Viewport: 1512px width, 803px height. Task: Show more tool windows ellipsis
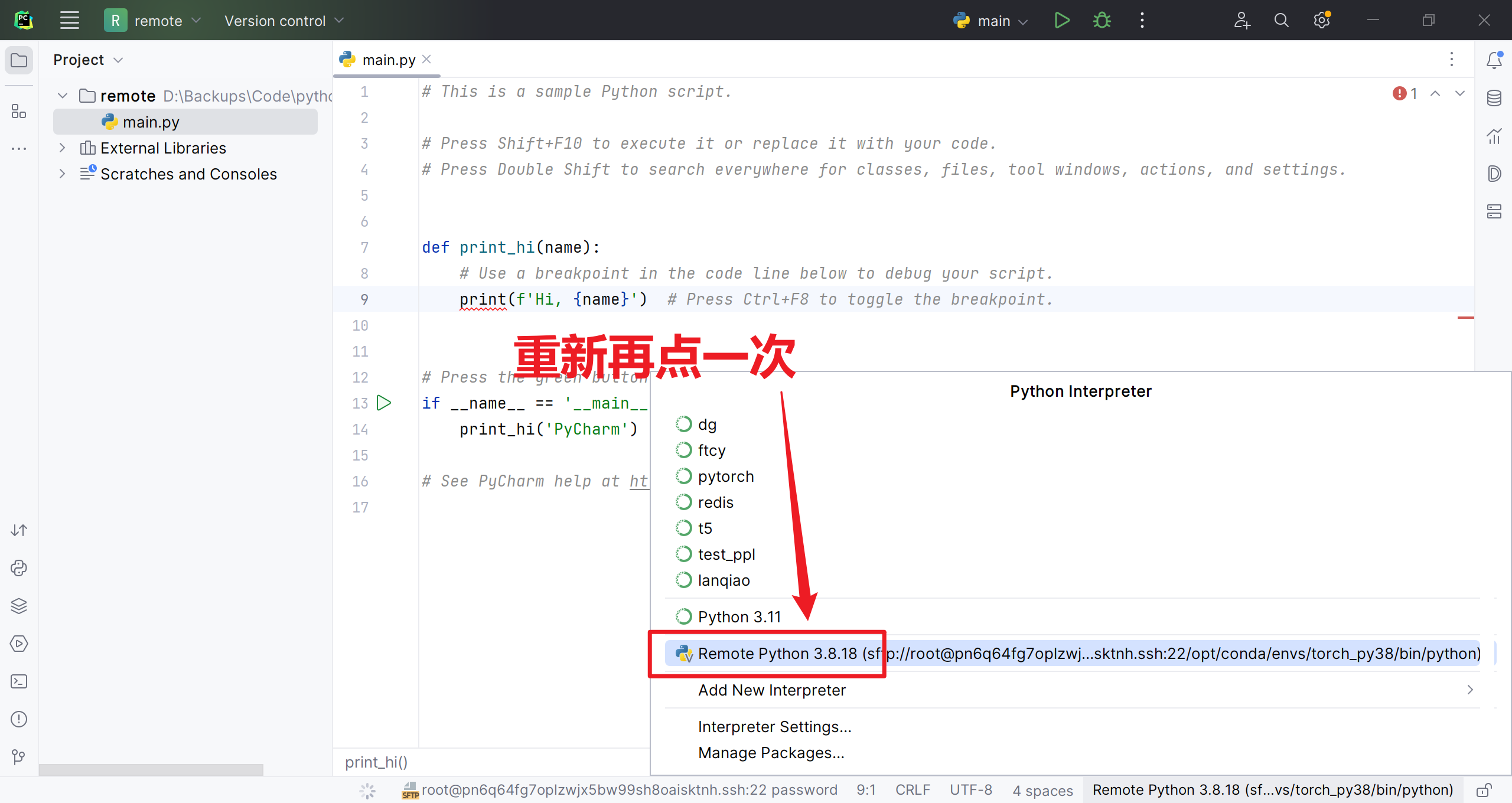coord(19,149)
